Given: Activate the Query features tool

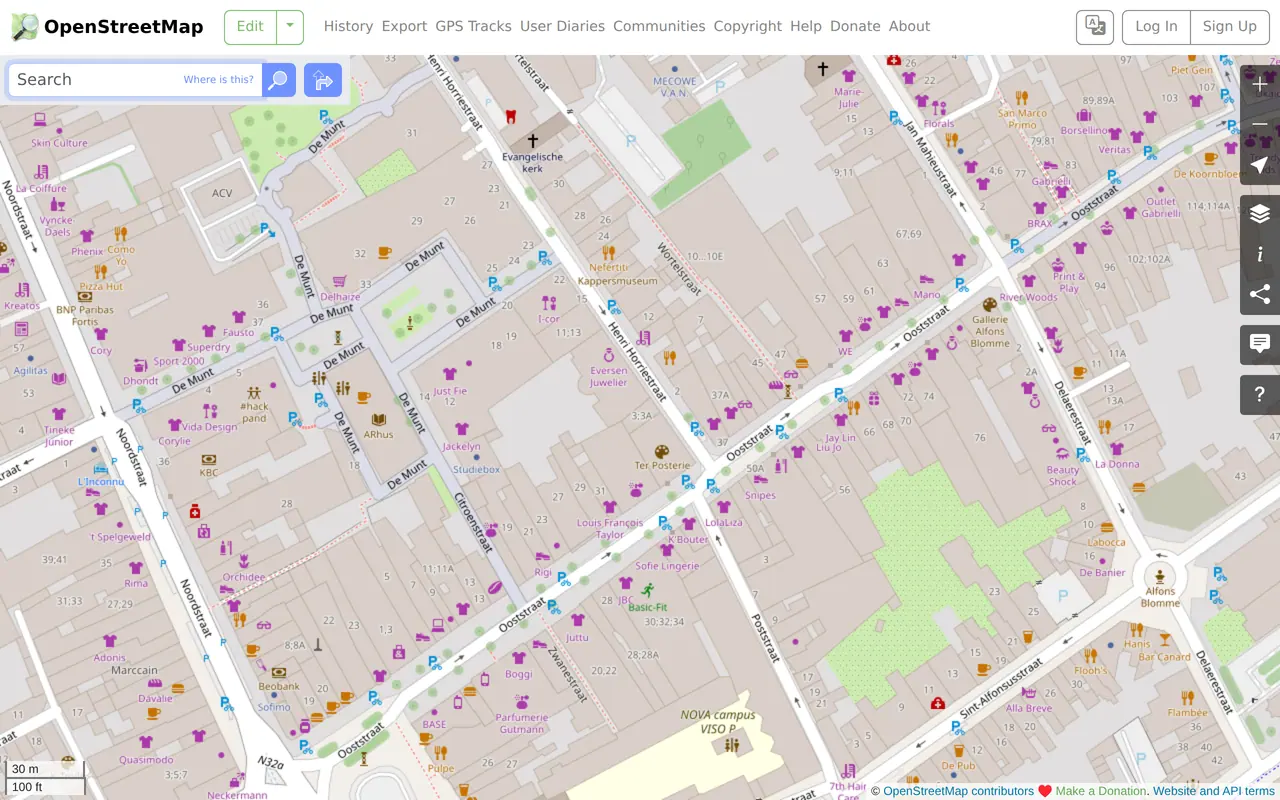Looking at the screenshot, I should (1259, 394).
